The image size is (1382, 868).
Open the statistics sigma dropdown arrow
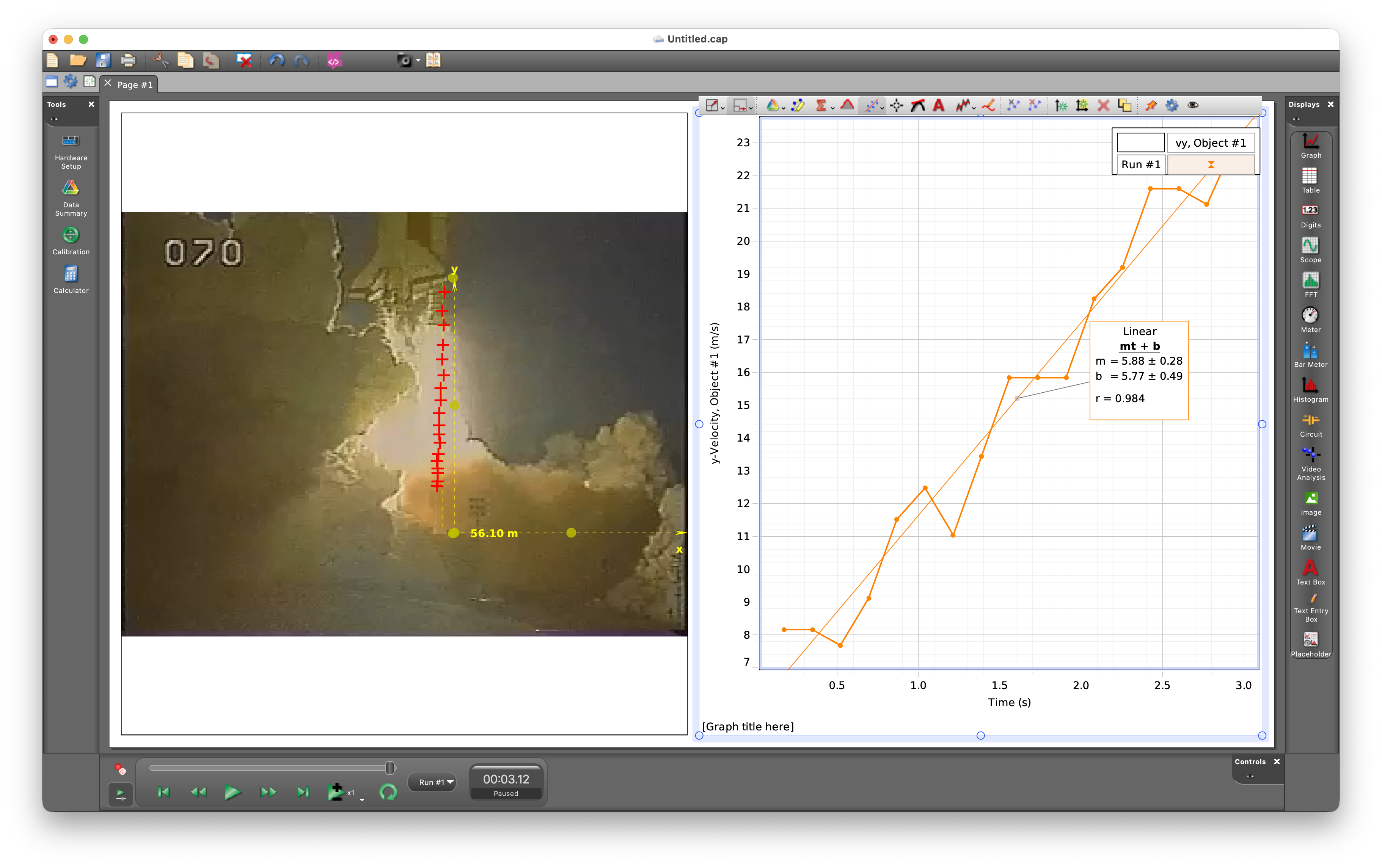[832, 108]
